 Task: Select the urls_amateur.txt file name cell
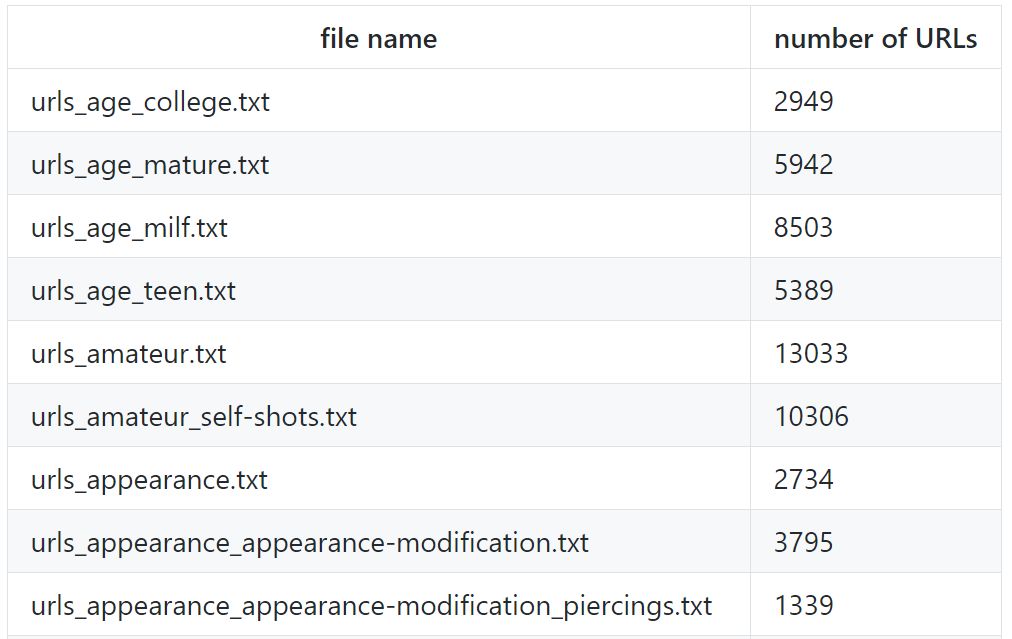(x=128, y=354)
